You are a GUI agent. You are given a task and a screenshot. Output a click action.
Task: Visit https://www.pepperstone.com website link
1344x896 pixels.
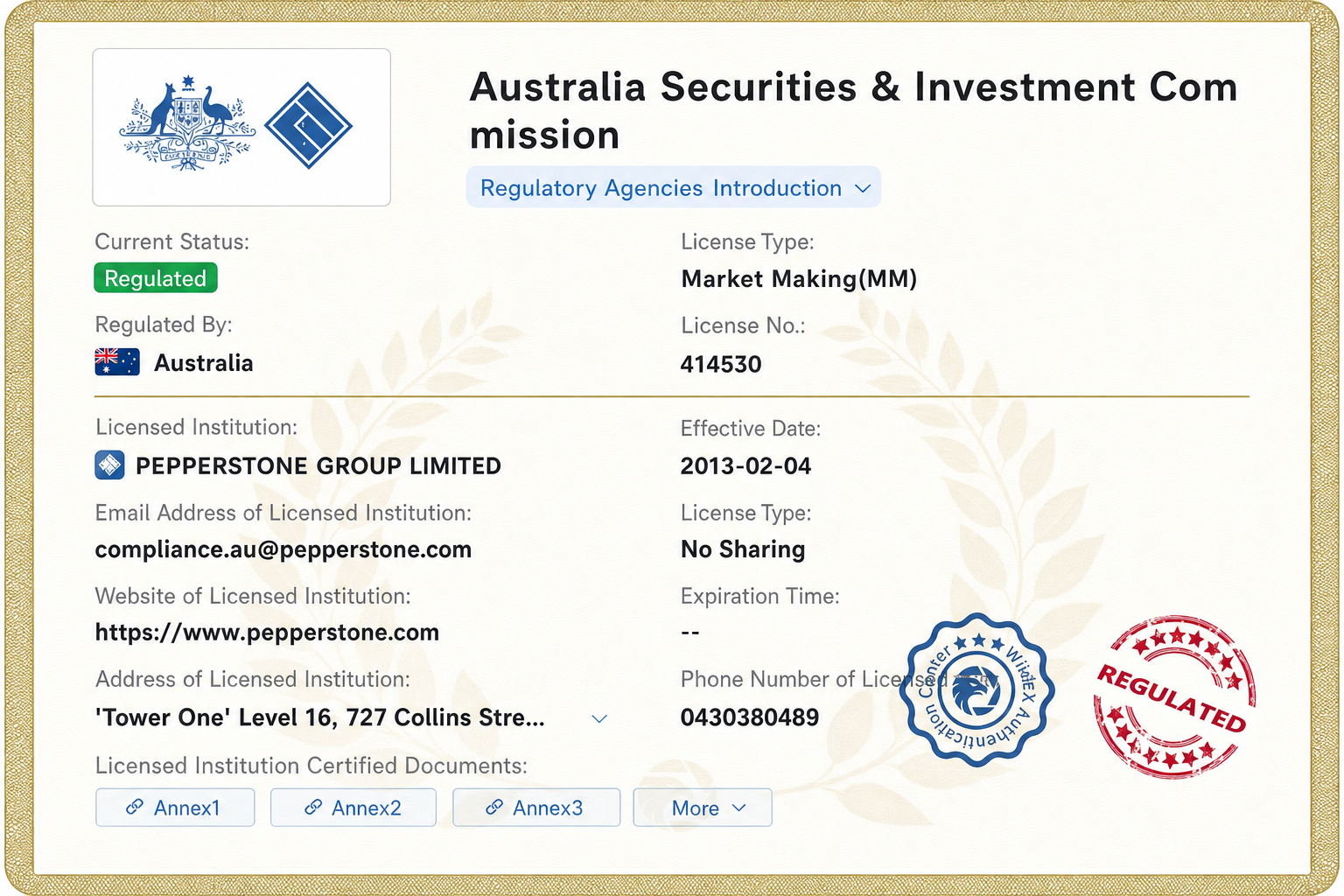coord(267,633)
